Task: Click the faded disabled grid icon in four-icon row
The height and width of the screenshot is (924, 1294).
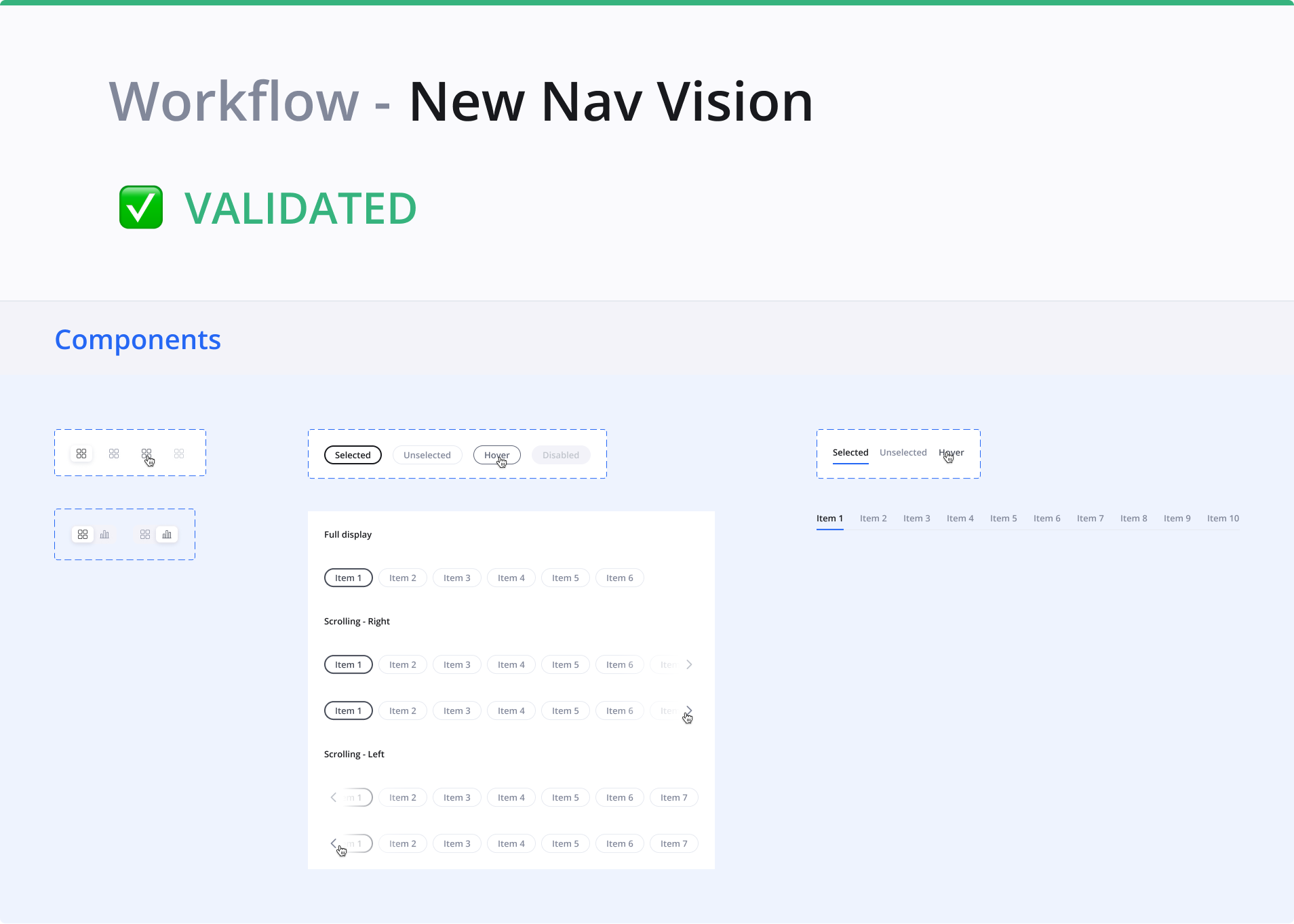Action: (179, 454)
